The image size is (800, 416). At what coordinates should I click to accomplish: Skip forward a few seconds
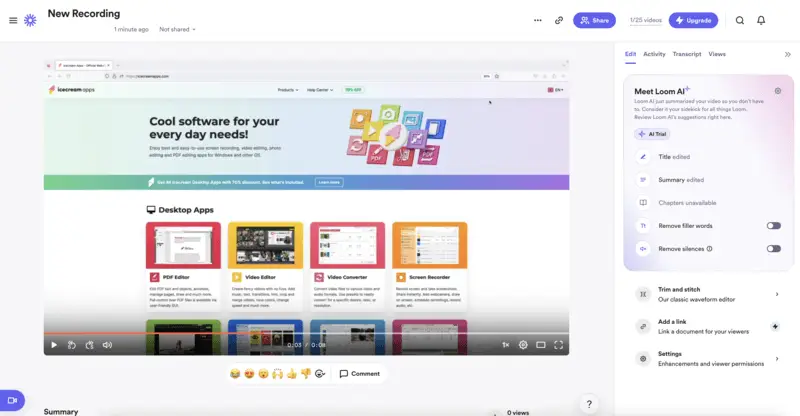click(90, 345)
